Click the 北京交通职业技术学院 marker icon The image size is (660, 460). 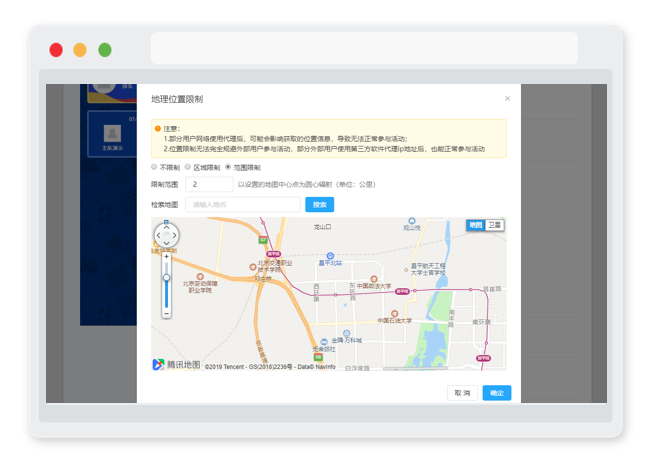click(253, 267)
